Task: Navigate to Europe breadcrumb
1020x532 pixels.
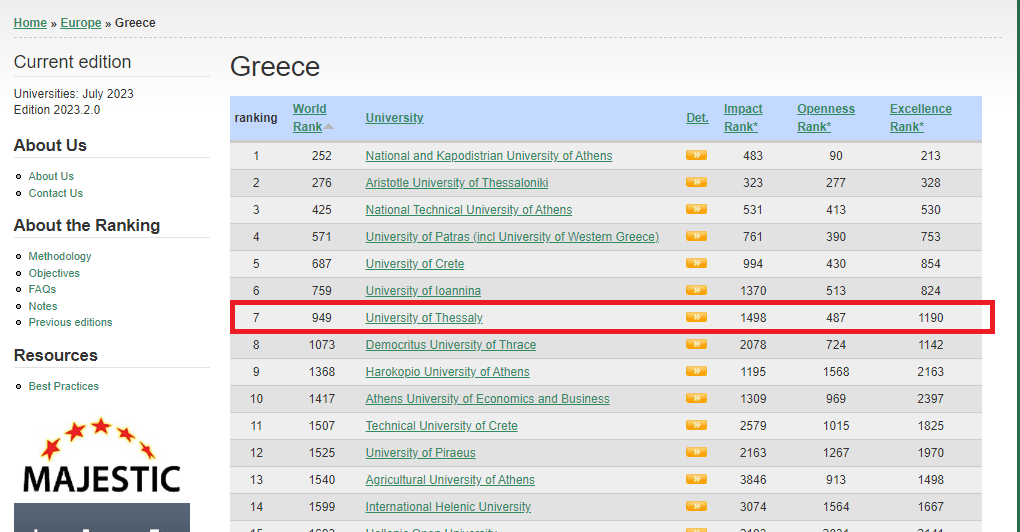Action: [80, 23]
